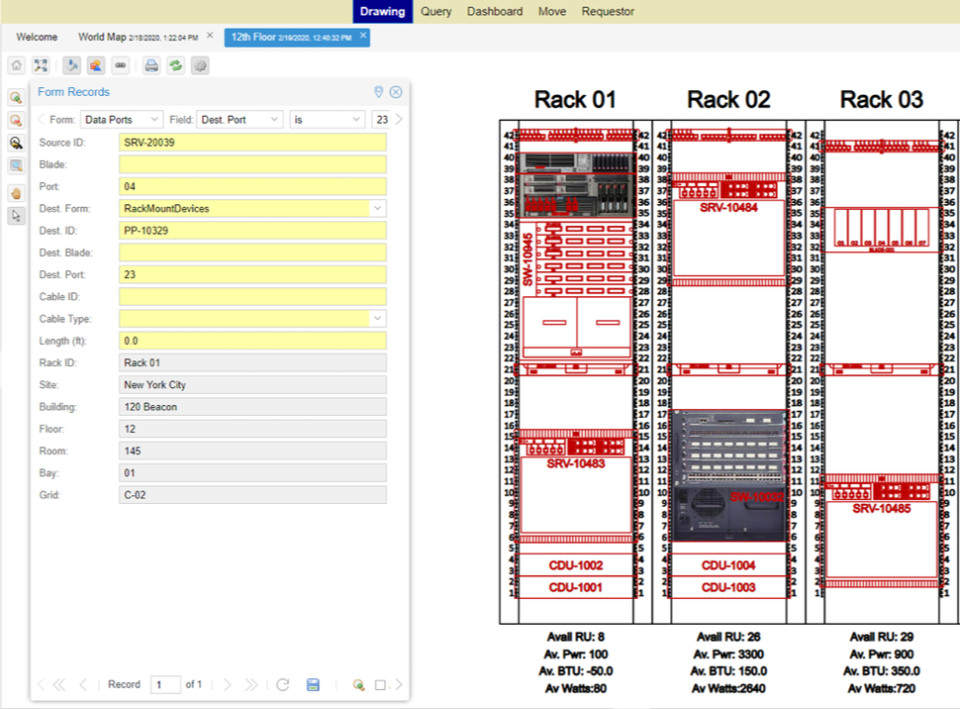Pin the Form Records panel
This screenshot has width=960, height=709.
point(378,92)
